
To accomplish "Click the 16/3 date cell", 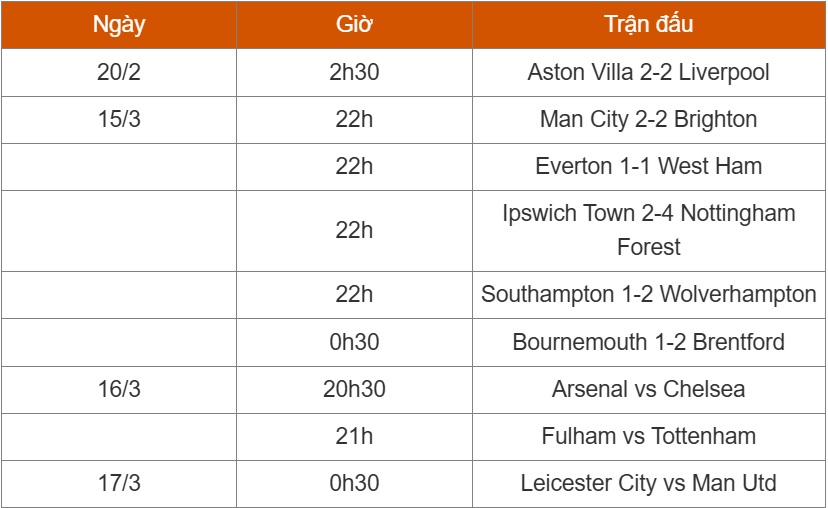I will click(x=119, y=390).
